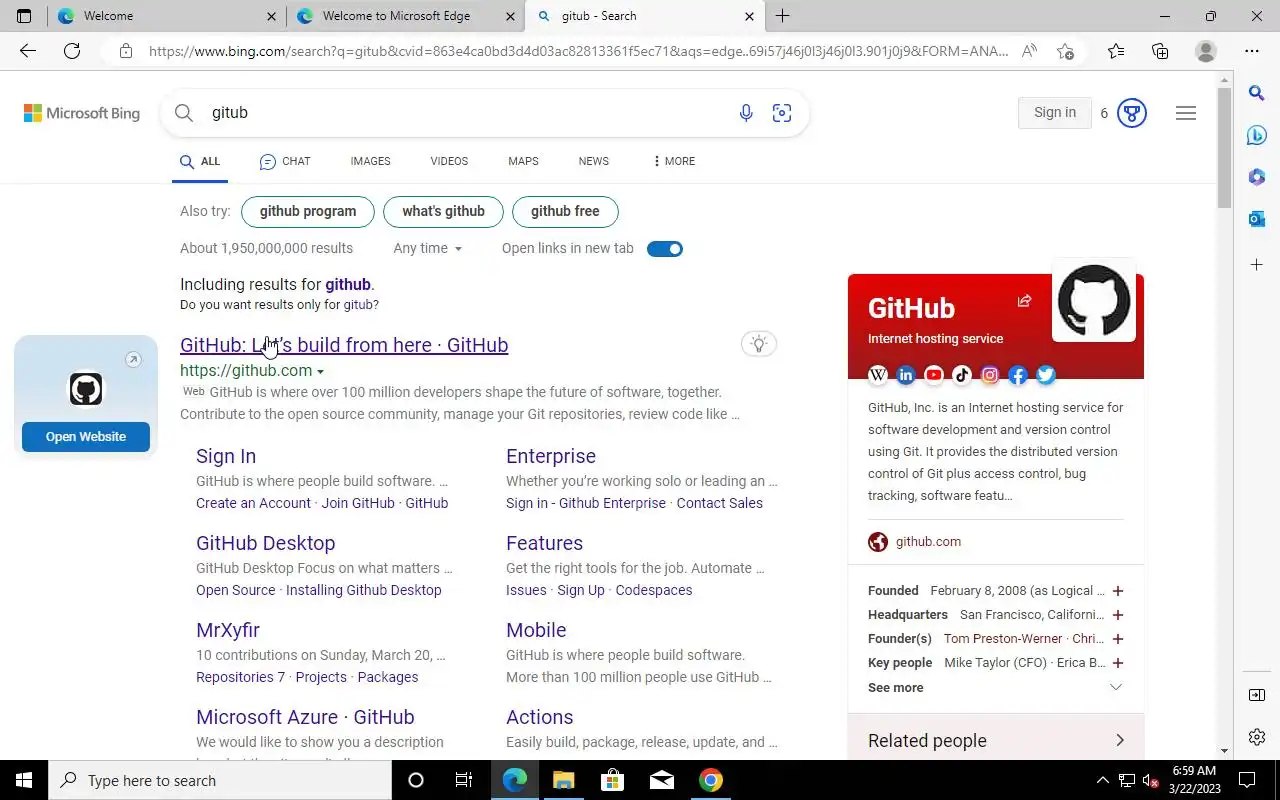Open github.com link in knowledge card
1280x800 pixels.
(928, 542)
